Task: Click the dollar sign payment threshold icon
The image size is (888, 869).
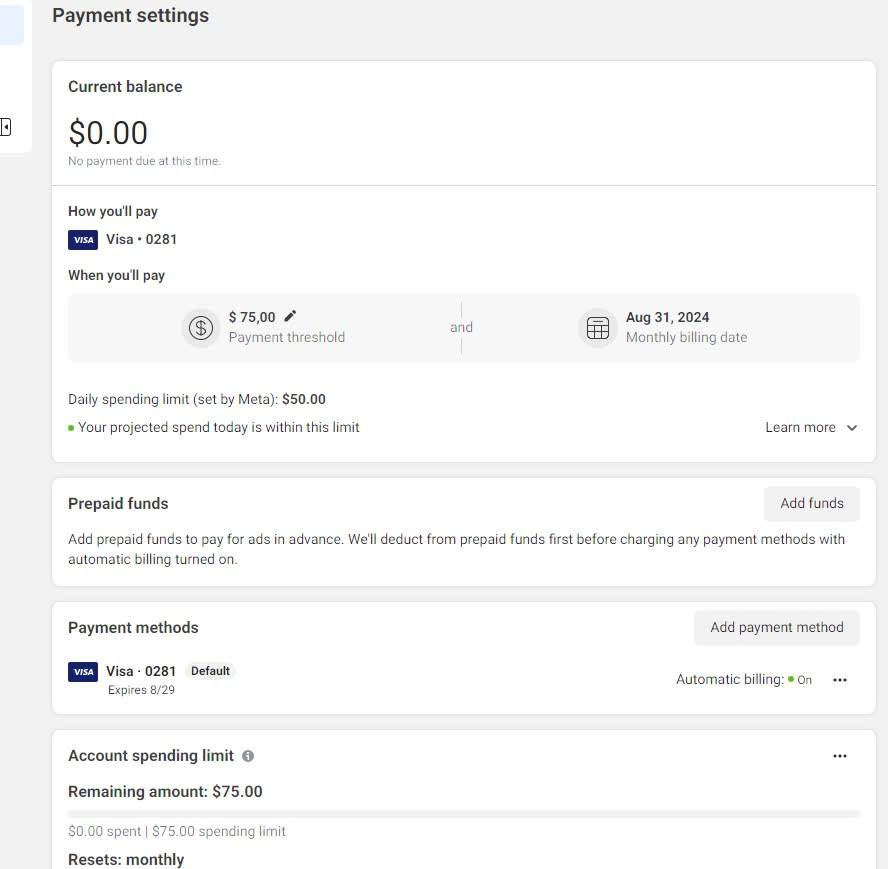Action: point(200,327)
